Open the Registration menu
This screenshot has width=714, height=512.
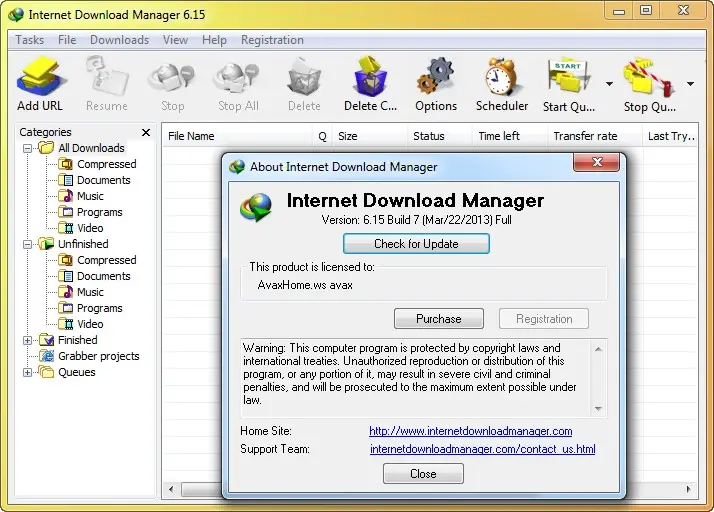pos(272,40)
